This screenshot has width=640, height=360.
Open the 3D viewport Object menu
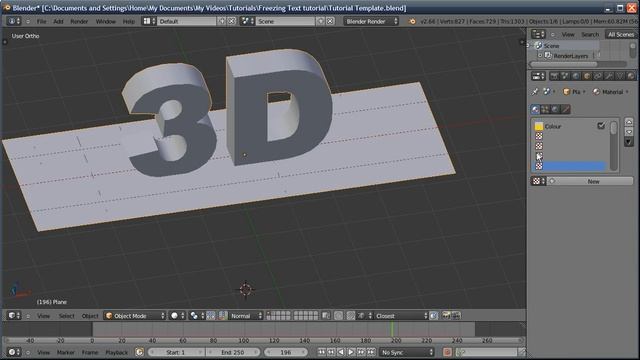click(x=90, y=316)
